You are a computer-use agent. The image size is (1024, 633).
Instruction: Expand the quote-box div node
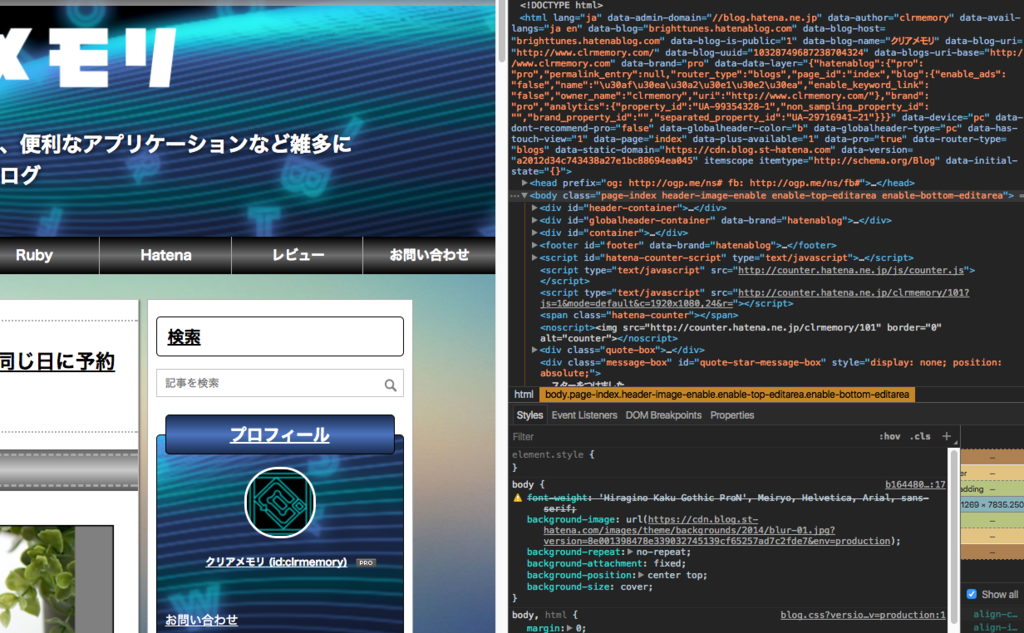coord(534,350)
